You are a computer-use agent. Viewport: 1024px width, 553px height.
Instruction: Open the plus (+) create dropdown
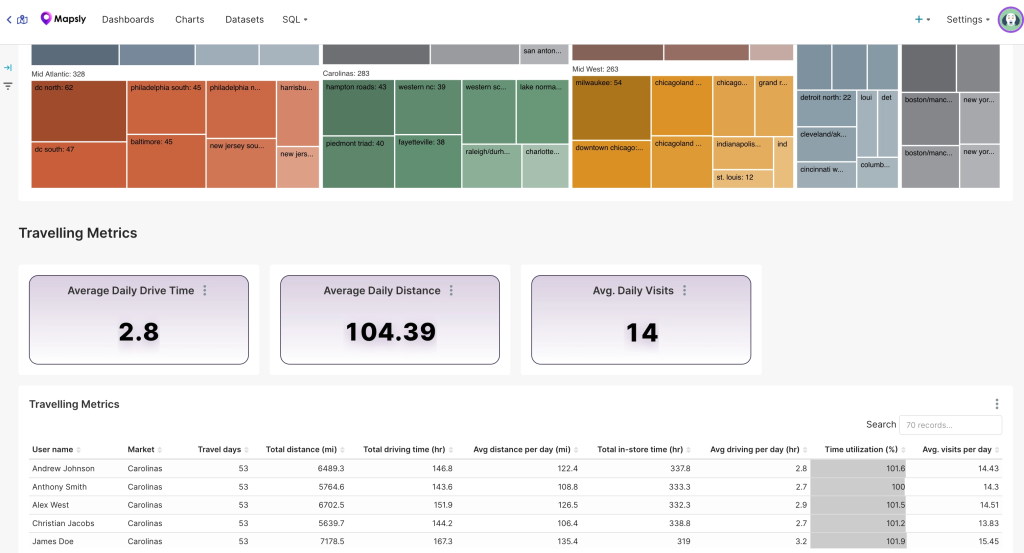(922, 19)
